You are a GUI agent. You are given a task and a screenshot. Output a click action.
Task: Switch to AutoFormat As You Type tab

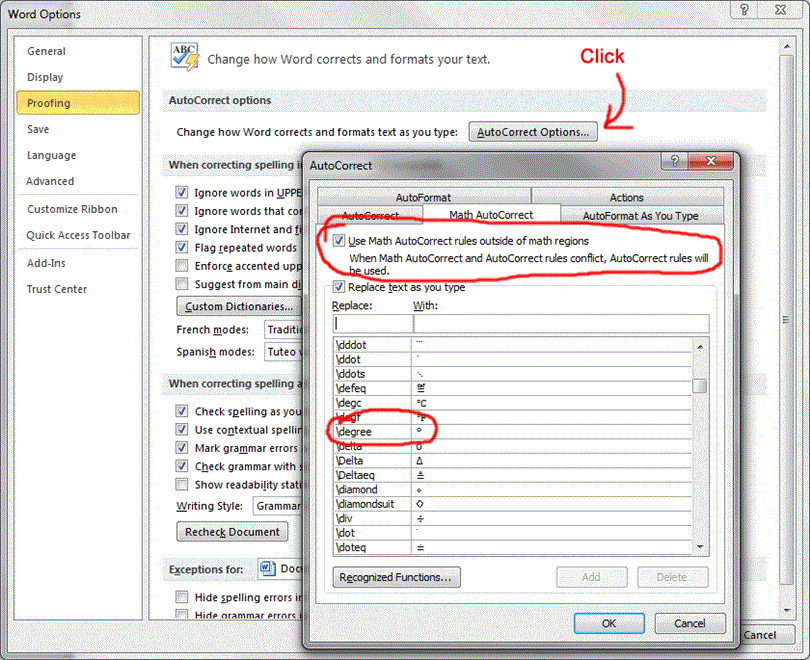pyautogui.click(x=641, y=215)
